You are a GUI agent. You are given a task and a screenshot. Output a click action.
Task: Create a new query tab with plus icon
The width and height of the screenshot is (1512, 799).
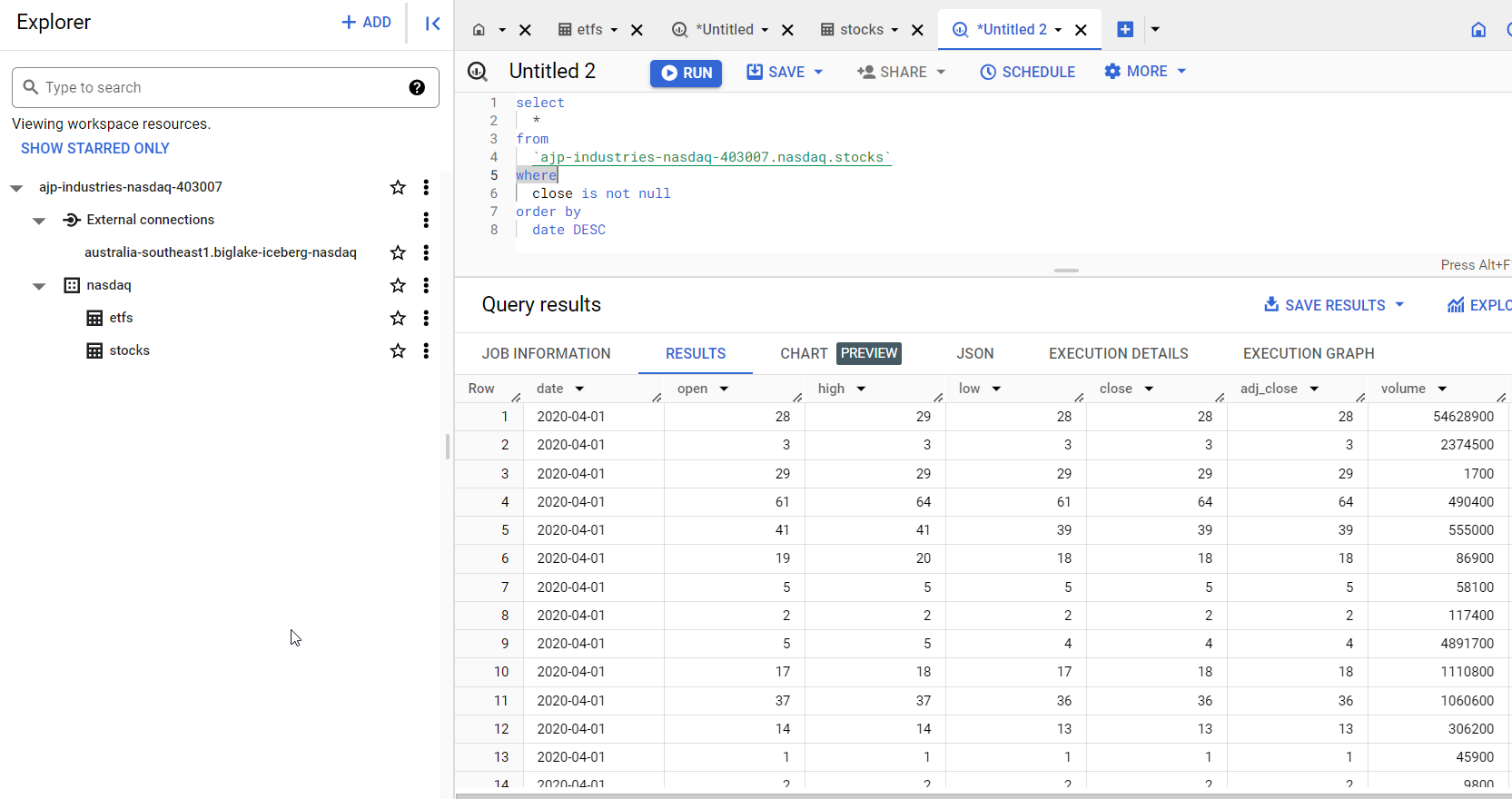click(x=1125, y=29)
